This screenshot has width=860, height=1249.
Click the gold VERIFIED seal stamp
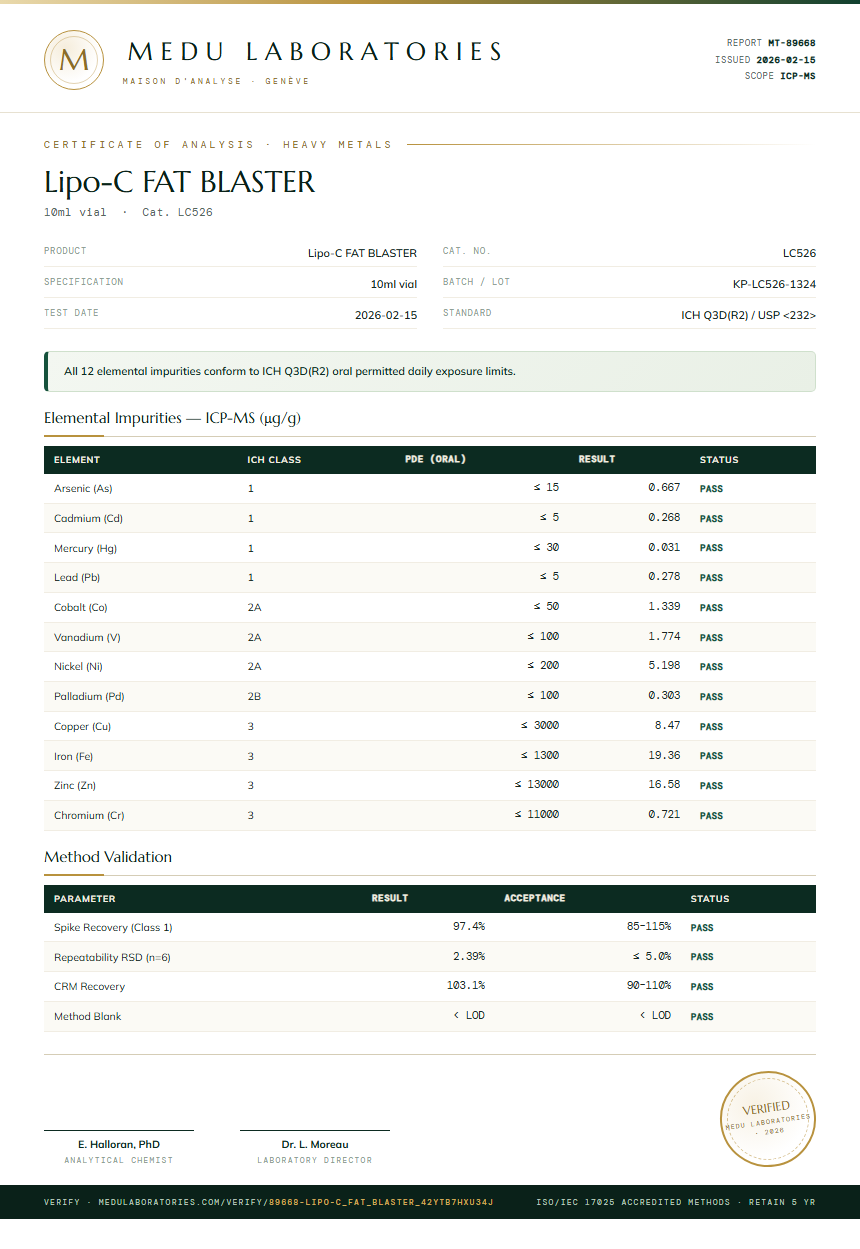pyautogui.click(x=768, y=1118)
